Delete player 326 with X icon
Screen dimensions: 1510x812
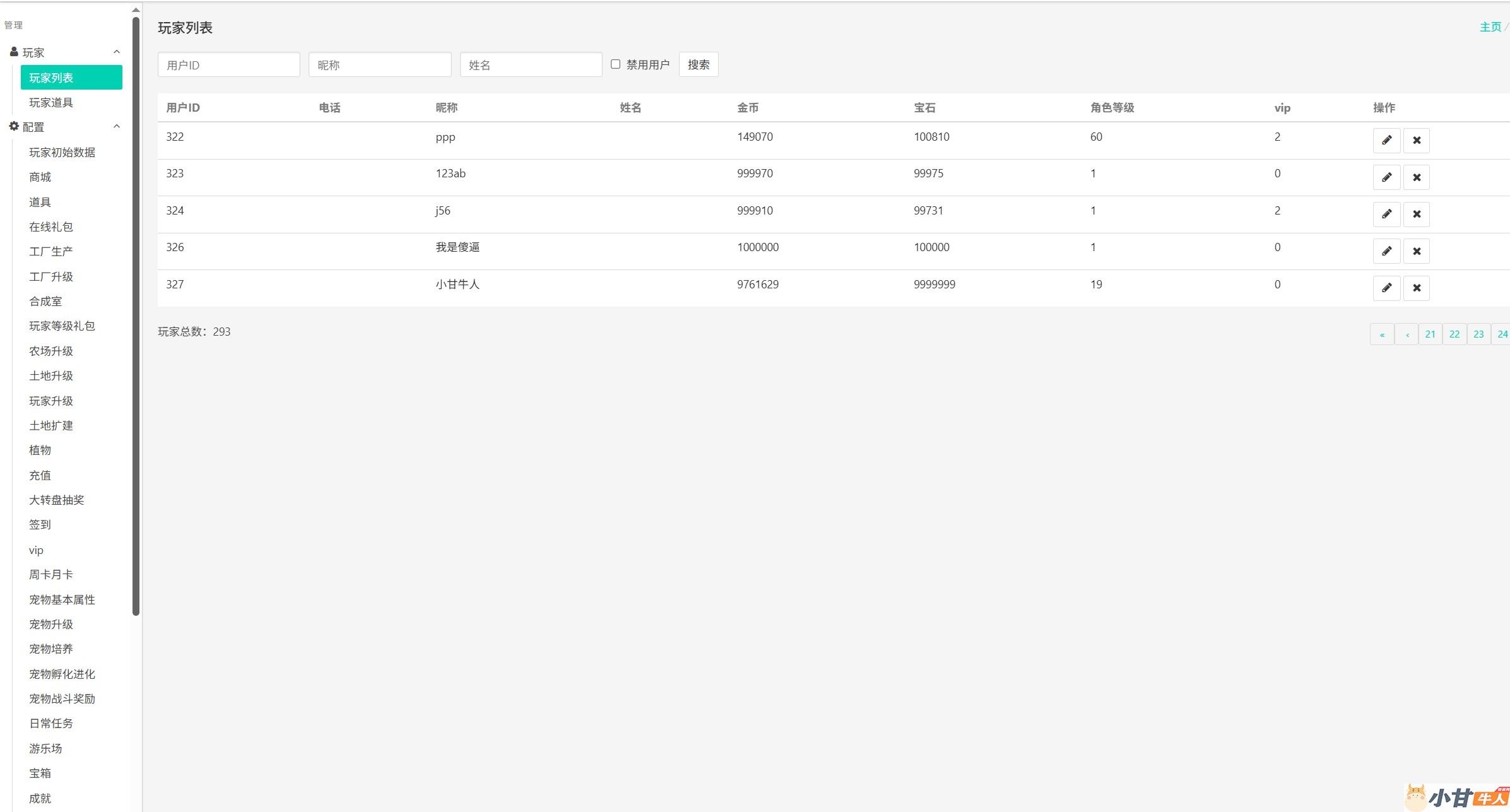(1416, 251)
